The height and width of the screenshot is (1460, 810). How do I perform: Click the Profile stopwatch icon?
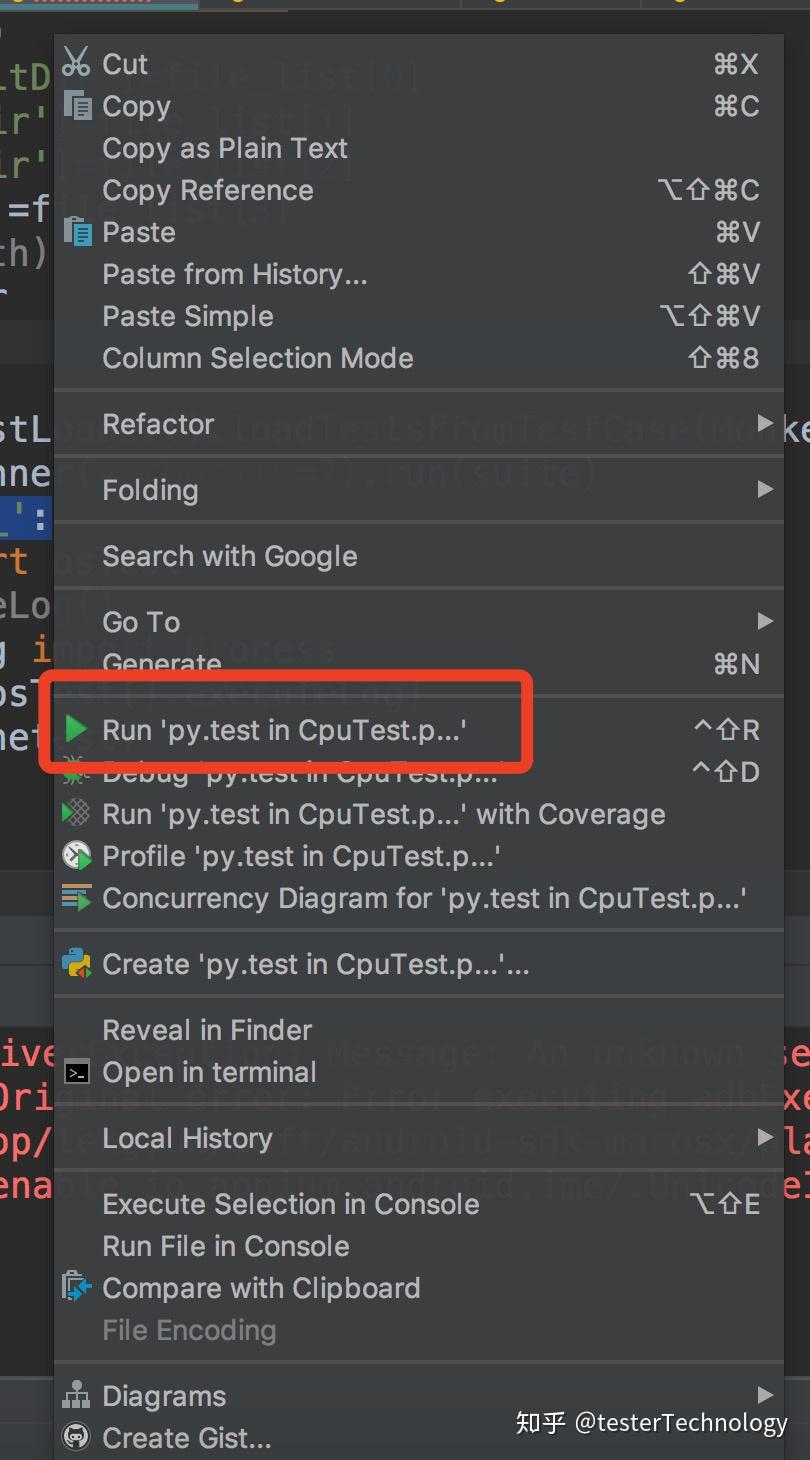click(x=76, y=855)
